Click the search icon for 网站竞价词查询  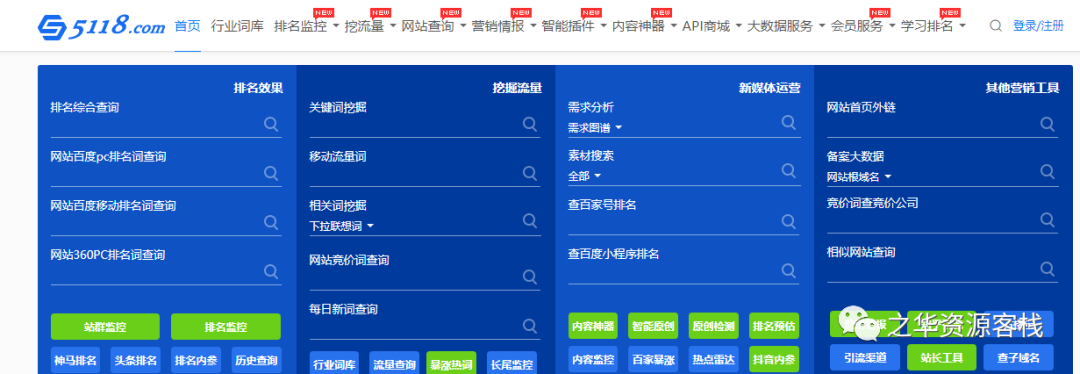530,276
